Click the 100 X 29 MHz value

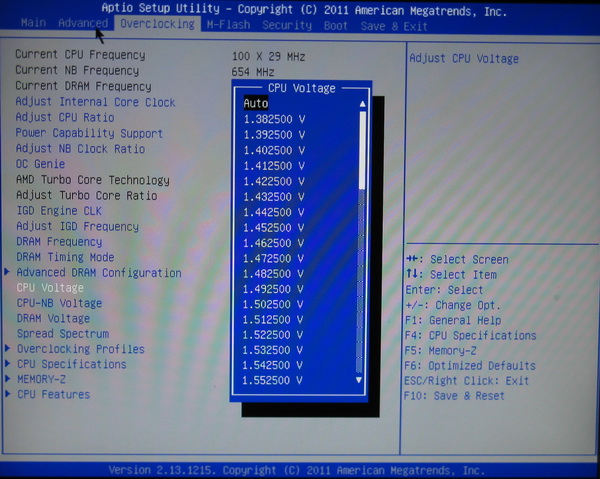click(268, 57)
